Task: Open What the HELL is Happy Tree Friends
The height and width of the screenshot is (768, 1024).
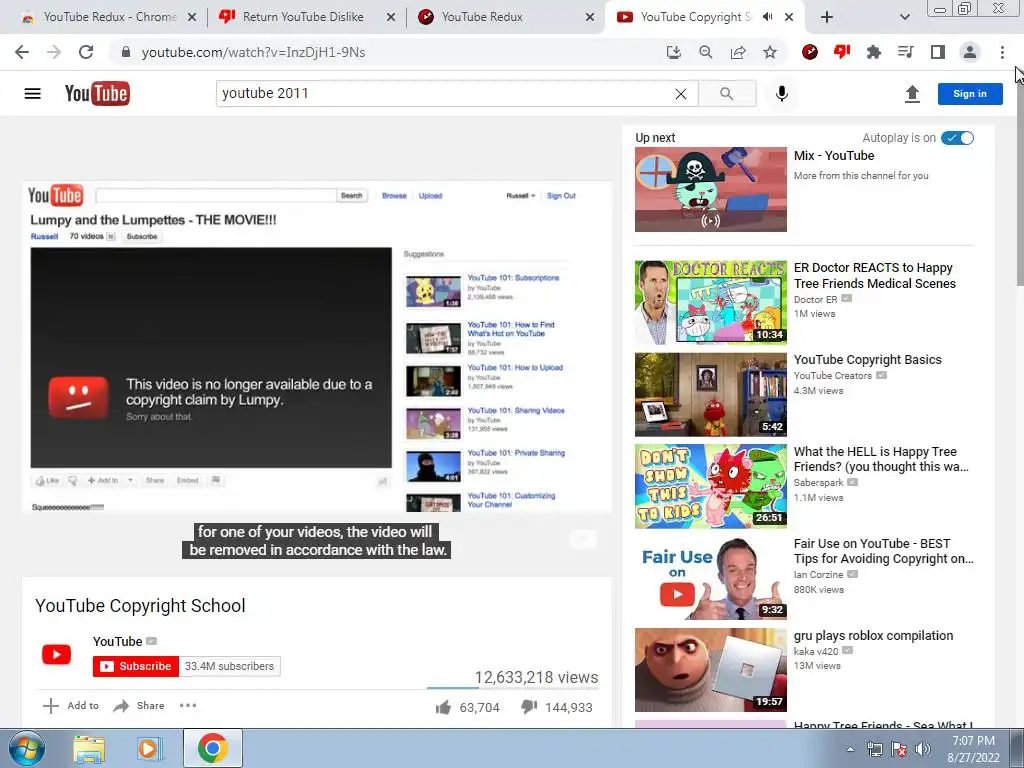Action: pyautogui.click(x=881, y=459)
